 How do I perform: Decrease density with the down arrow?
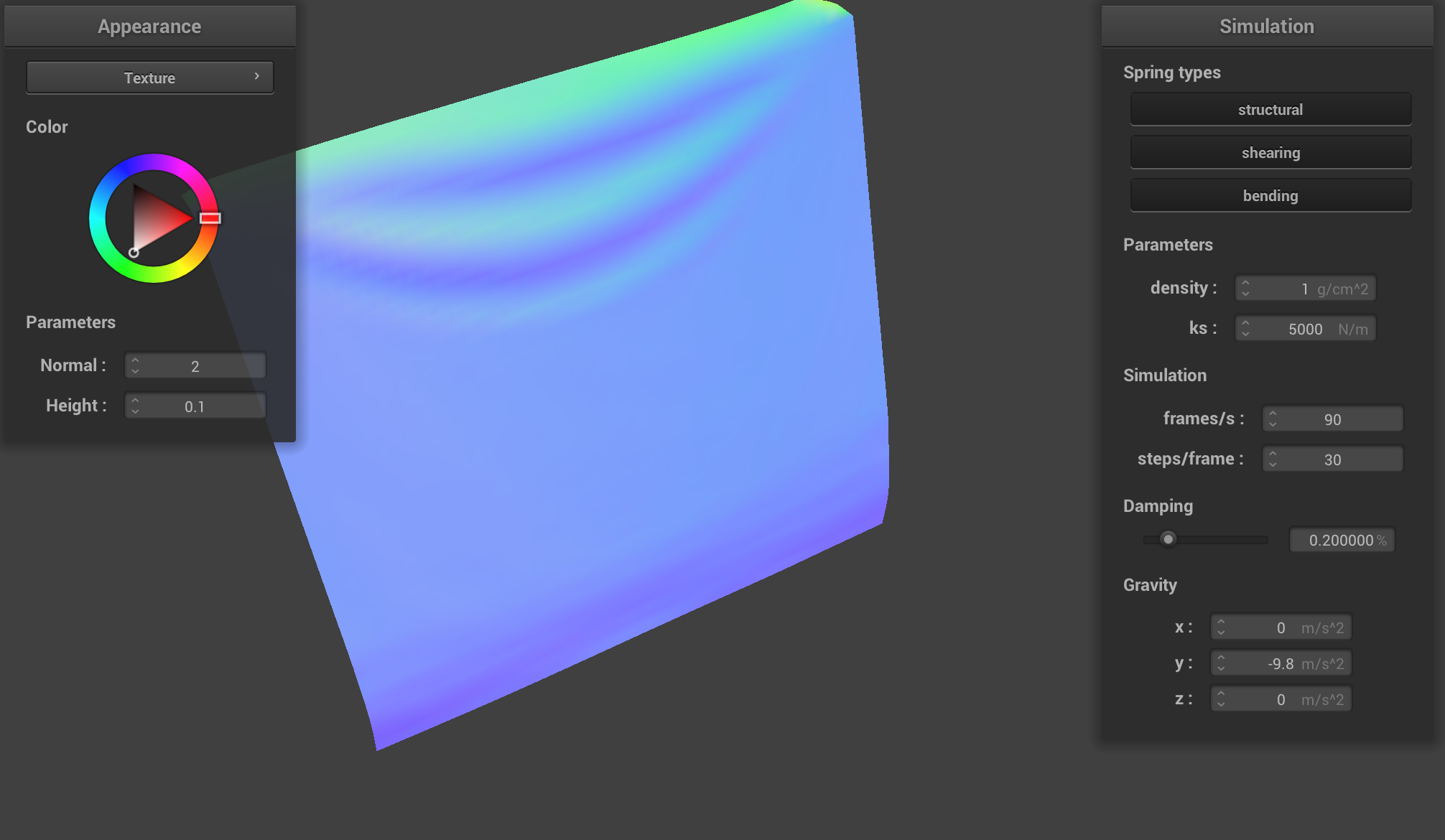click(x=1245, y=294)
